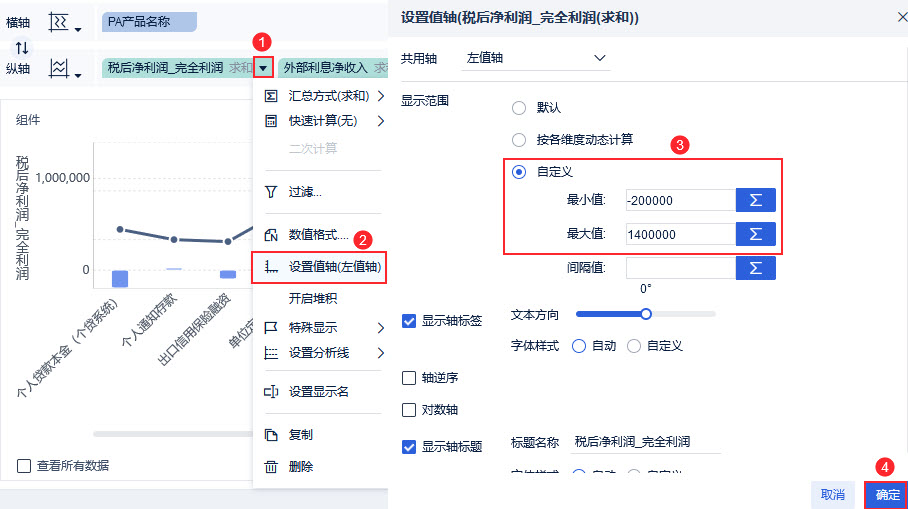The image size is (908, 509).
Task: Click sigma button beside interval value
Action: [755, 268]
